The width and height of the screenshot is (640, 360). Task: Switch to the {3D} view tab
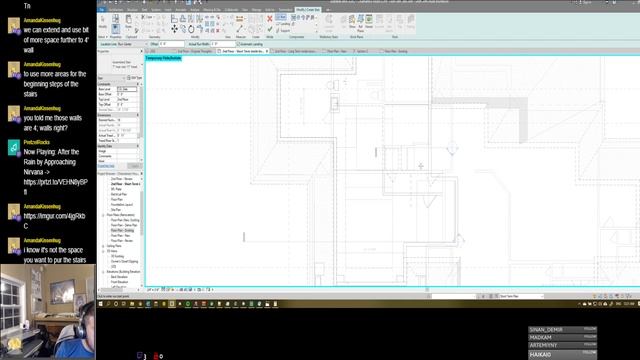153,51
